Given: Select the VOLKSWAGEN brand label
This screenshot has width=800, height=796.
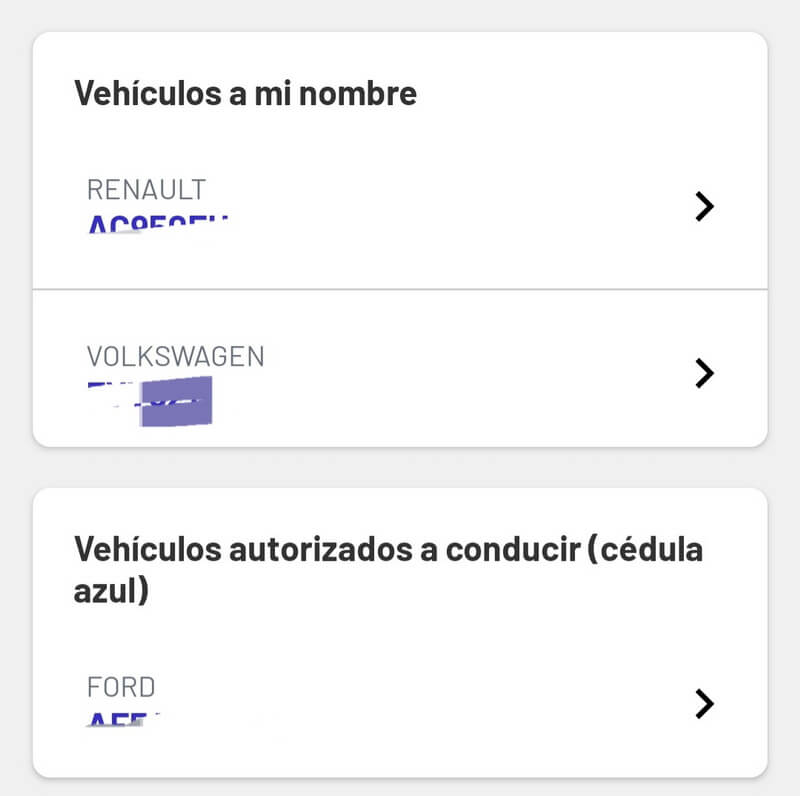Looking at the screenshot, I should pyautogui.click(x=176, y=356).
